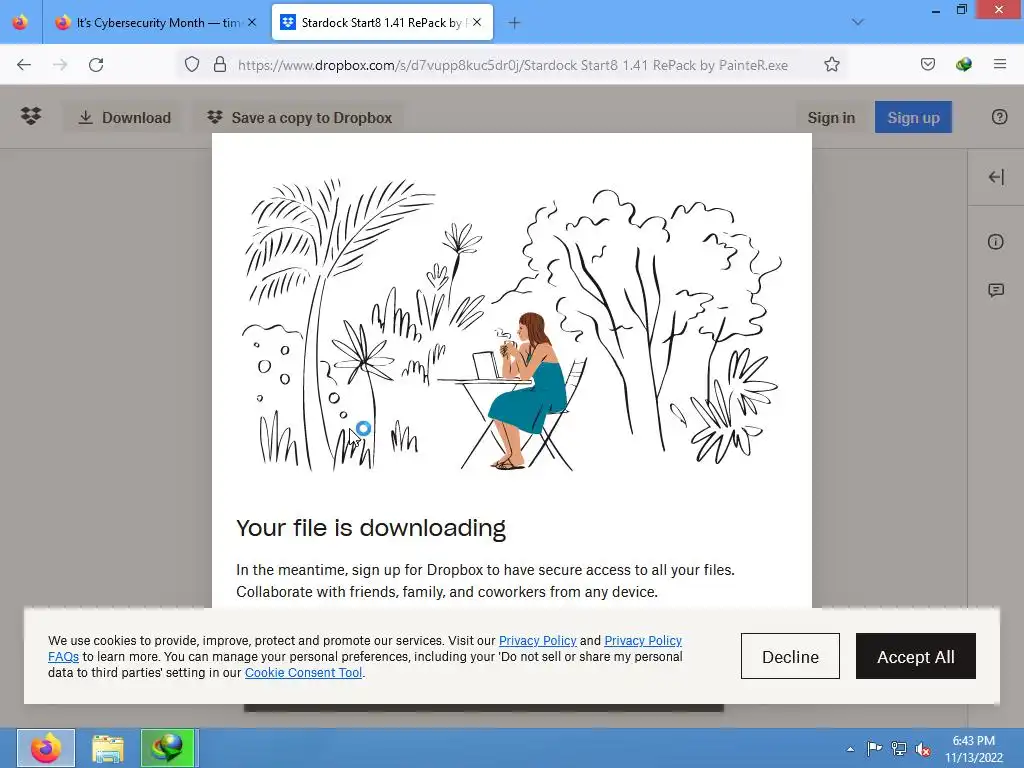Click the download manager extension icon in toolbar
Viewport: 1024px width, 768px height.
[x=964, y=64]
